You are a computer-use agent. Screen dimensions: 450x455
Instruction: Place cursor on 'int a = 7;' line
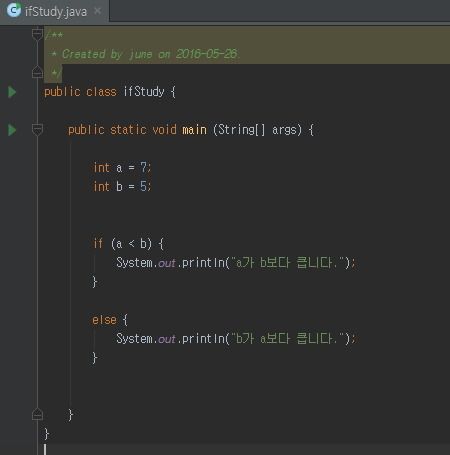[122, 167]
